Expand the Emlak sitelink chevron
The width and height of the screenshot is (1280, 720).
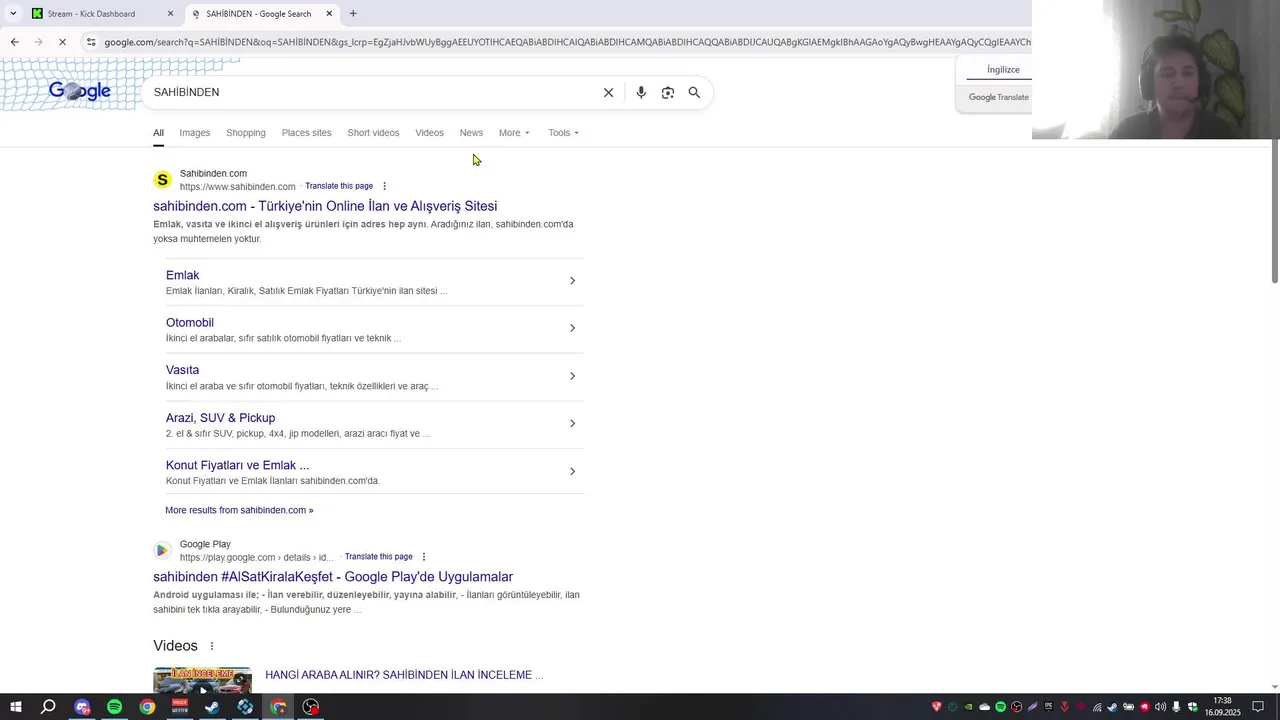pyautogui.click(x=572, y=281)
